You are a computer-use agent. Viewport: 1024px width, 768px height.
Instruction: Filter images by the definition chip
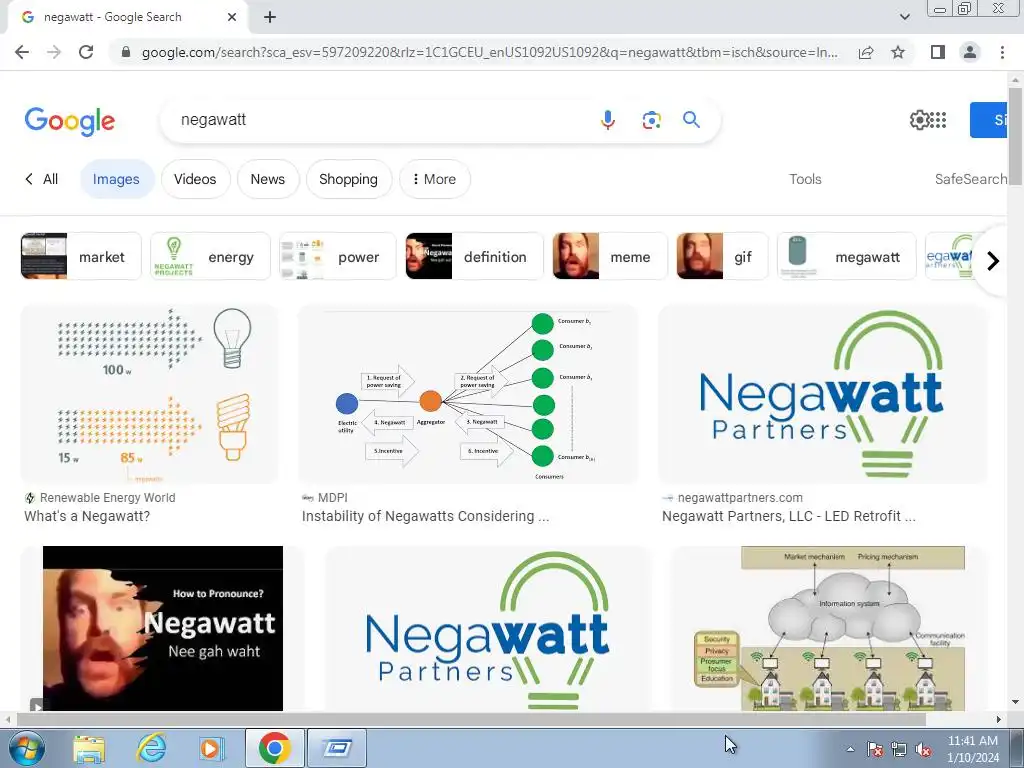(x=474, y=256)
